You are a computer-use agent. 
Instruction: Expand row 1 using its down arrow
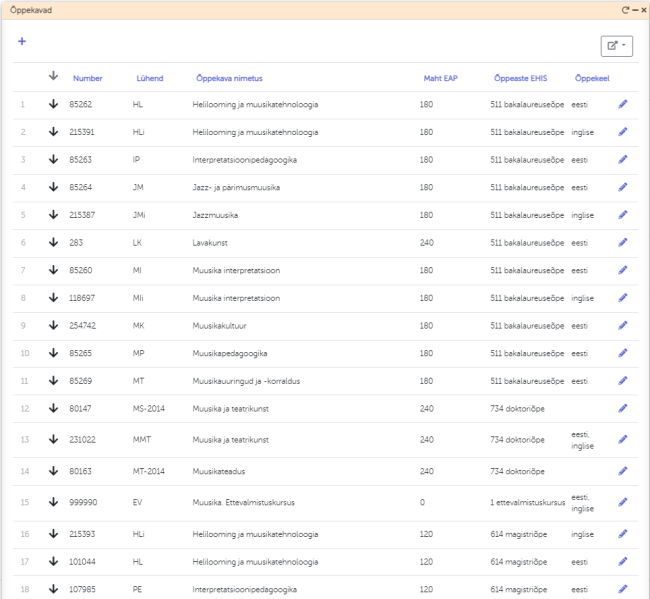point(53,104)
